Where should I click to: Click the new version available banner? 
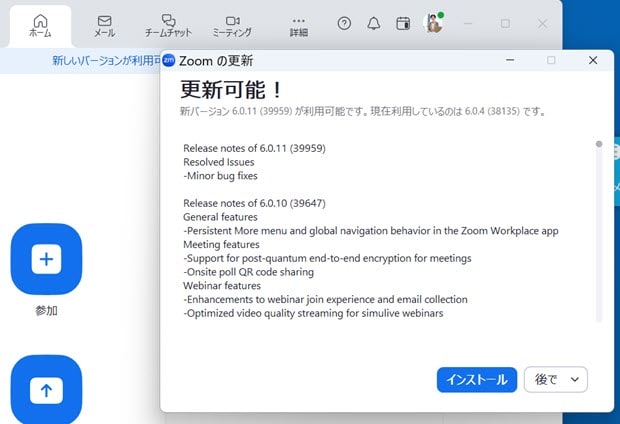pyautogui.click(x=100, y=61)
